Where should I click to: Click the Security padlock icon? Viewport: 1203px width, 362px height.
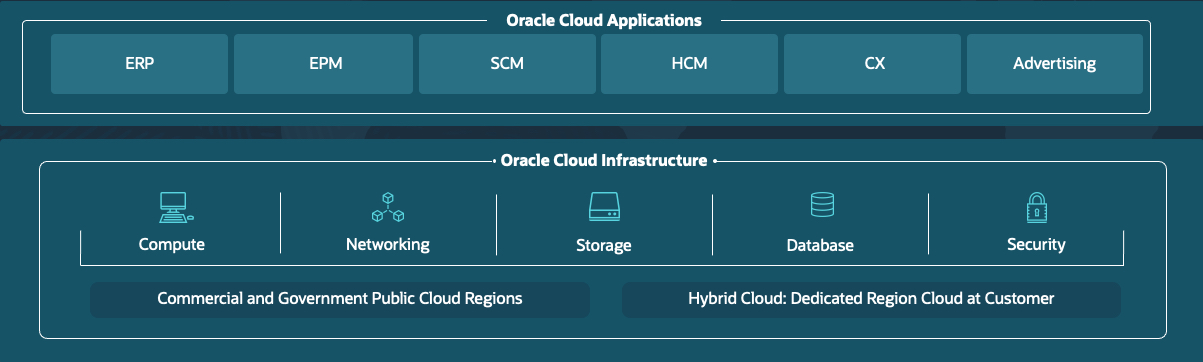1036,207
